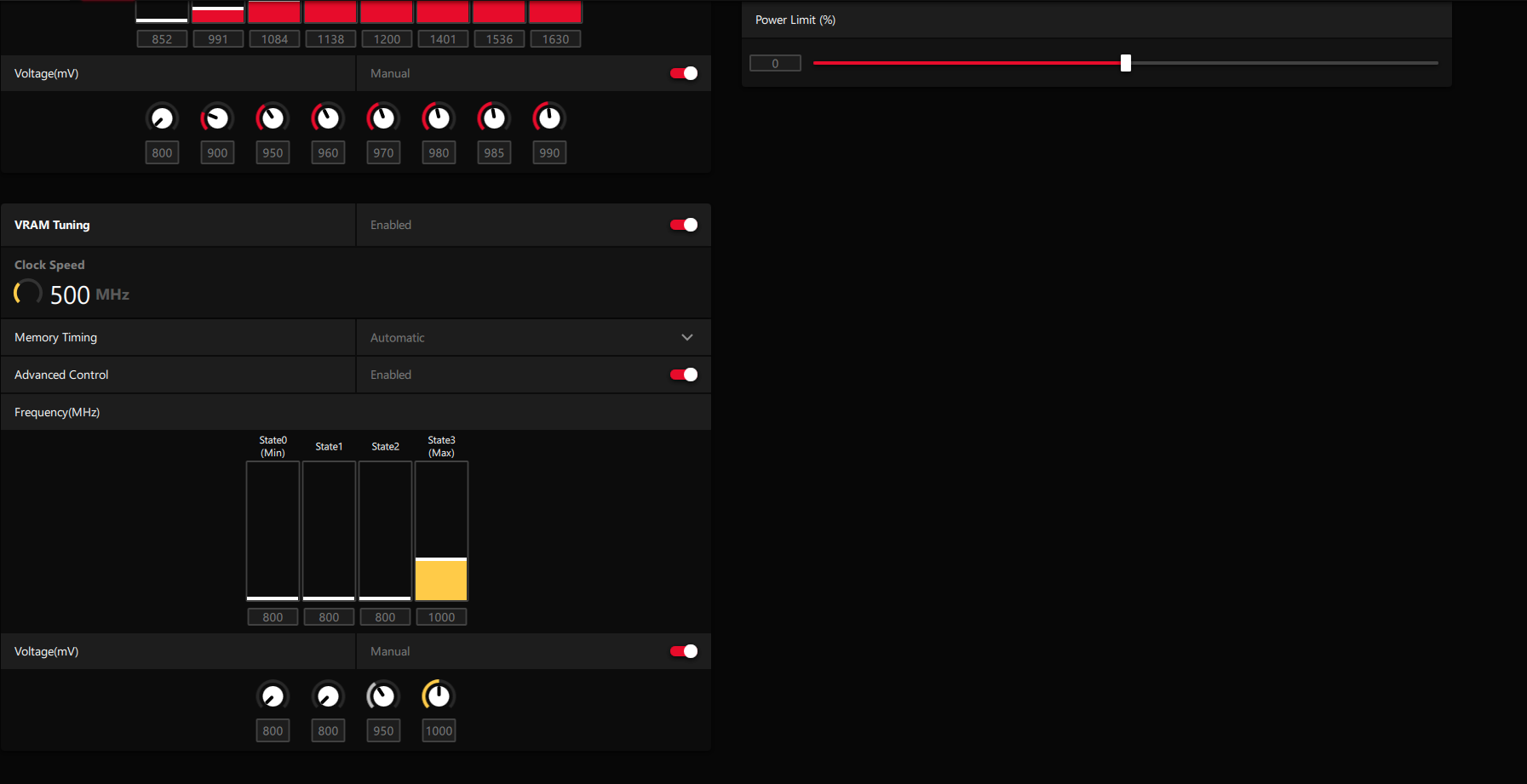Viewport: 1527px width, 784px height.
Task: Click the GPU frequency bar above 852
Action: (162, 12)
